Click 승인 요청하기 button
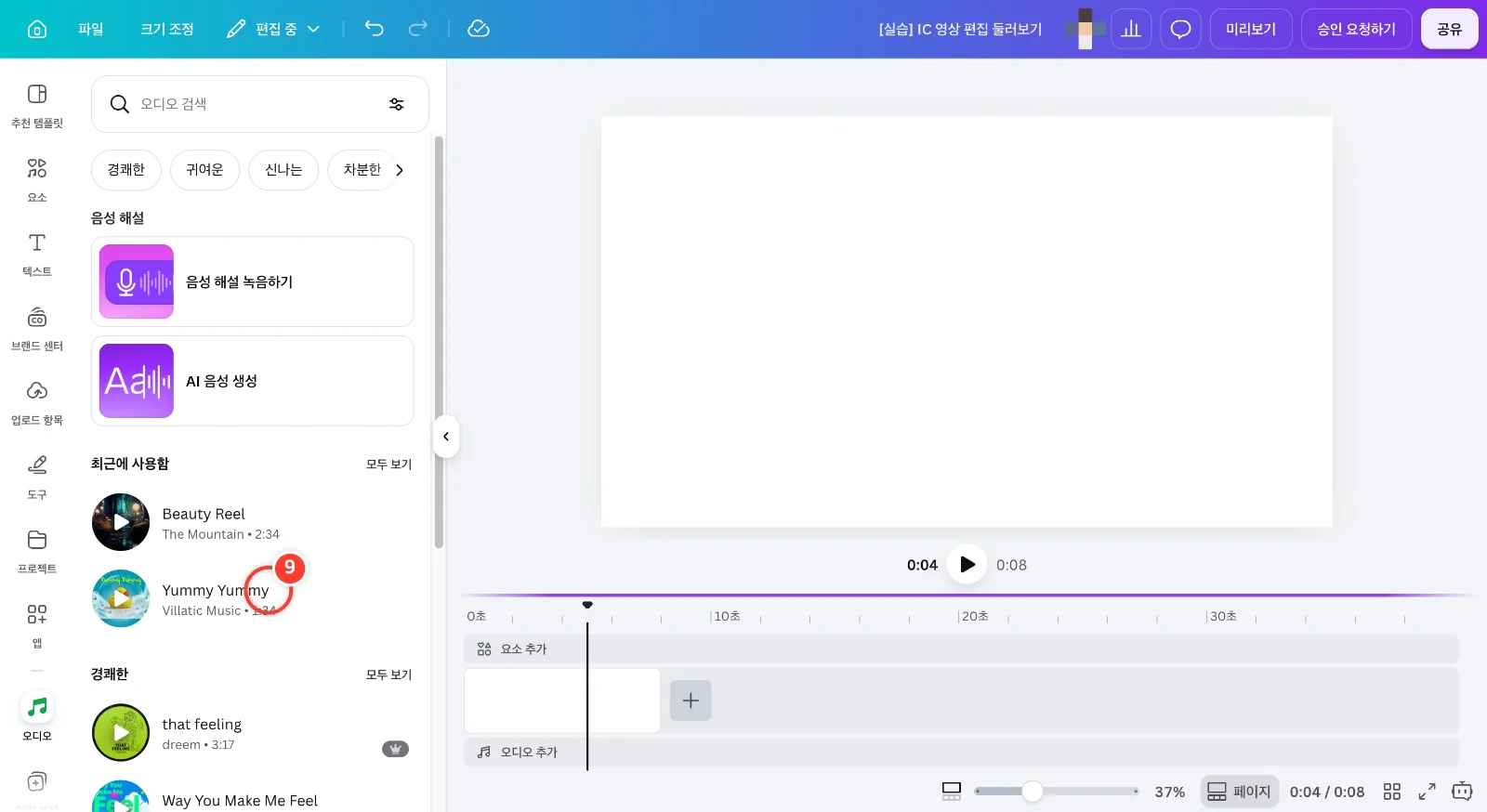Viewport: 1487px width, 812px height. coord(1356,29)
